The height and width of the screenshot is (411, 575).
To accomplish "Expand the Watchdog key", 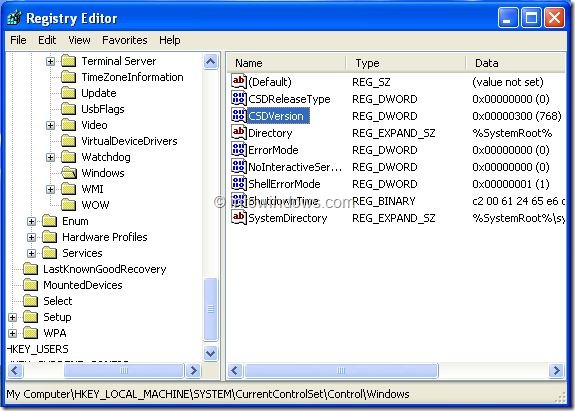I will 51,157.
